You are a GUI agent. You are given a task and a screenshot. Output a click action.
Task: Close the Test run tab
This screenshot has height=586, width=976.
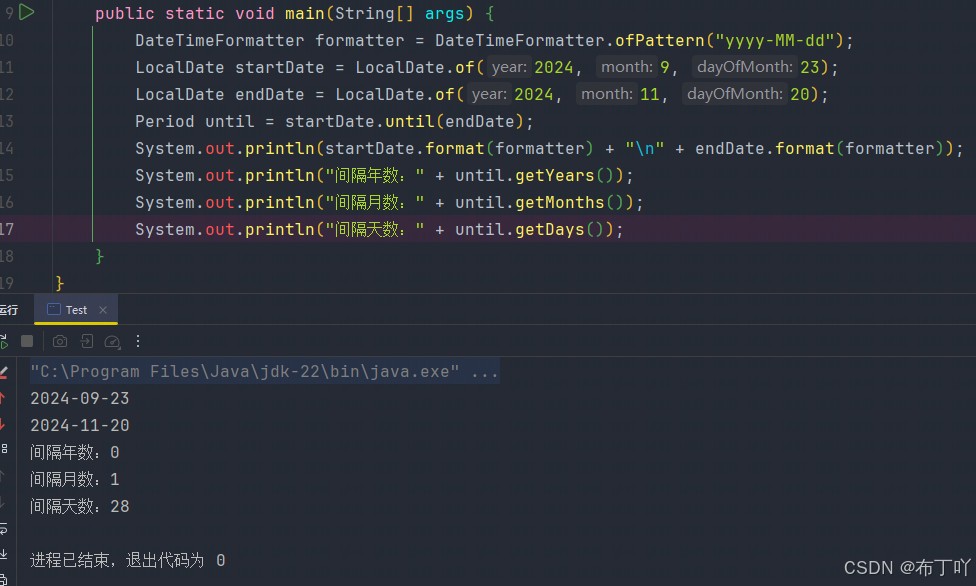[x=103, y=310]
